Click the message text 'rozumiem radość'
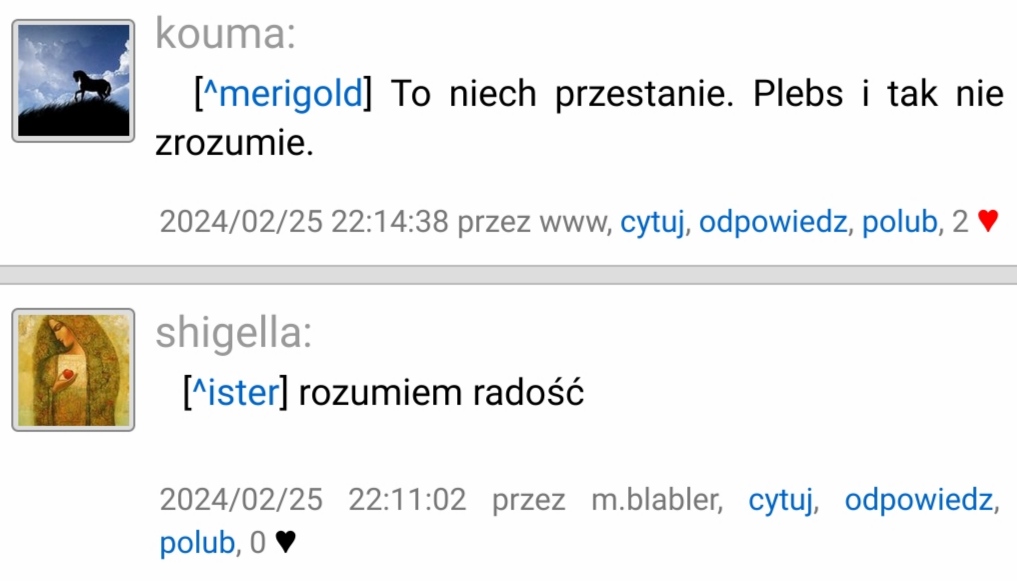 441,392
